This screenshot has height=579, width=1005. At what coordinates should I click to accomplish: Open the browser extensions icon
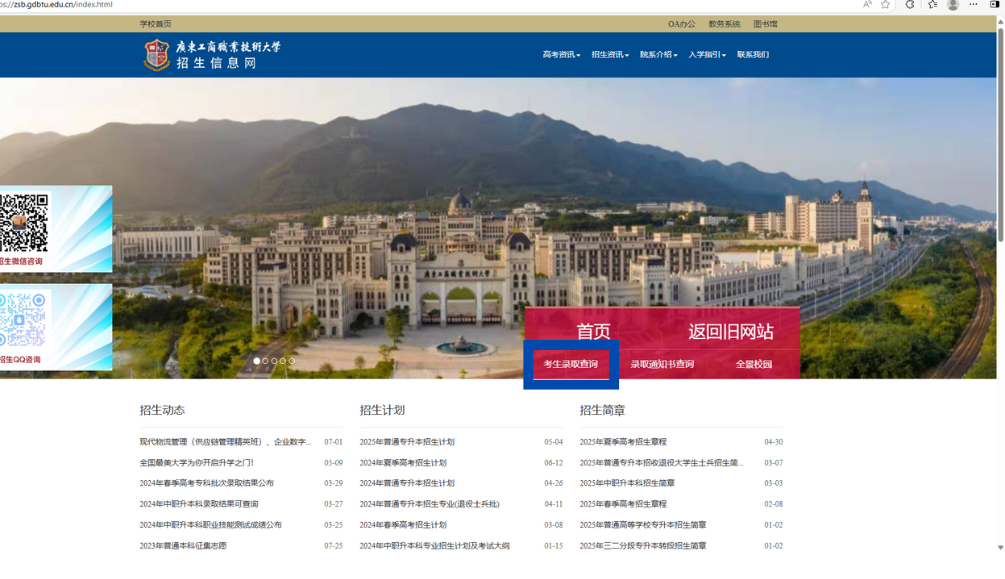pyautogui.click(x=910, y=5)
